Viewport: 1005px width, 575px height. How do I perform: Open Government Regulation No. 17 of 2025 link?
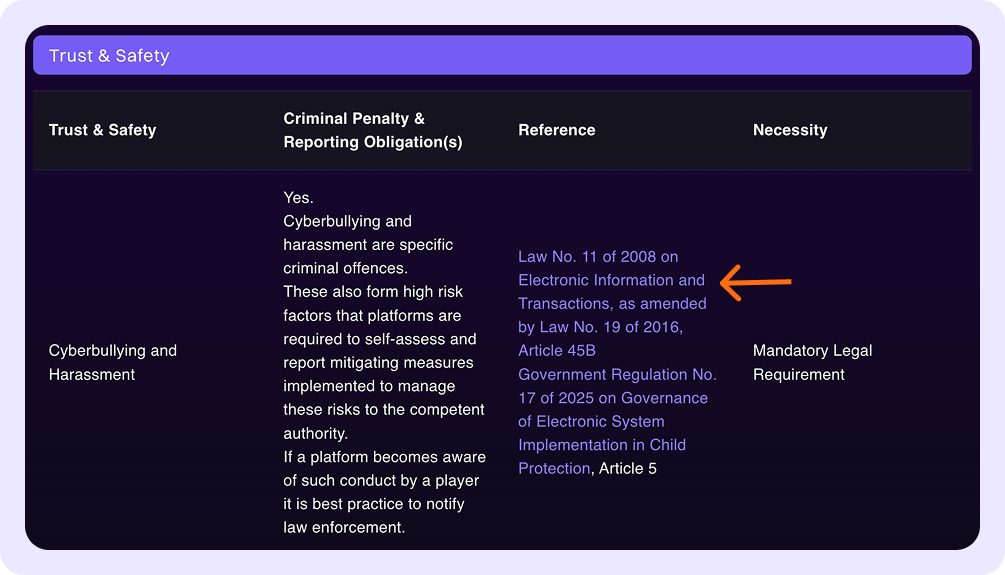(x=616, y=375)
